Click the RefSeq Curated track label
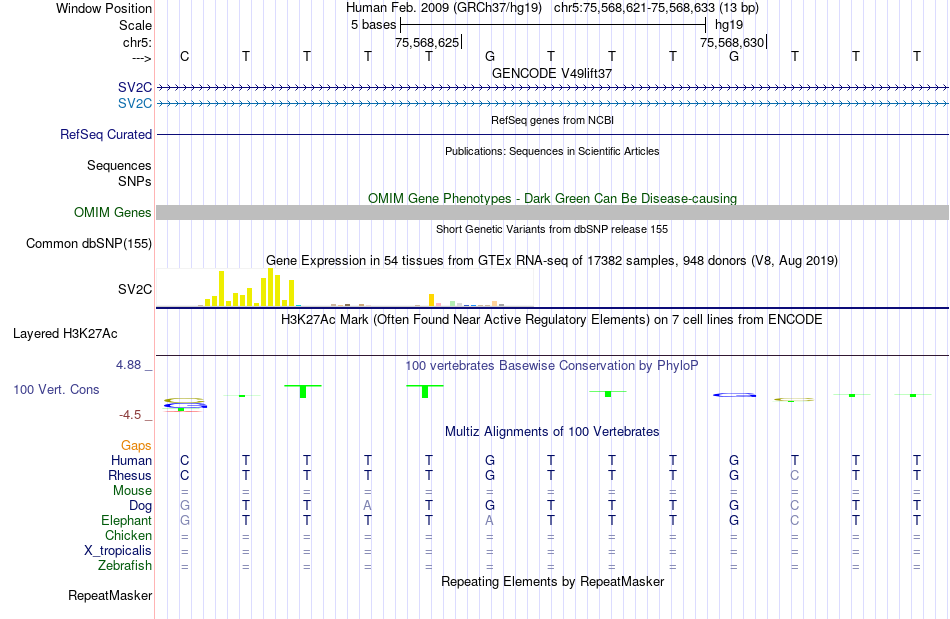Screen dimensions: 950x619 (106, 134)
